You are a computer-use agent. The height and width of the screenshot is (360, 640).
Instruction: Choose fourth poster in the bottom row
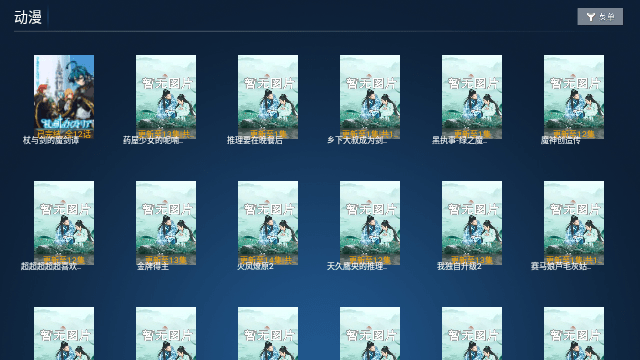point(370,333)
